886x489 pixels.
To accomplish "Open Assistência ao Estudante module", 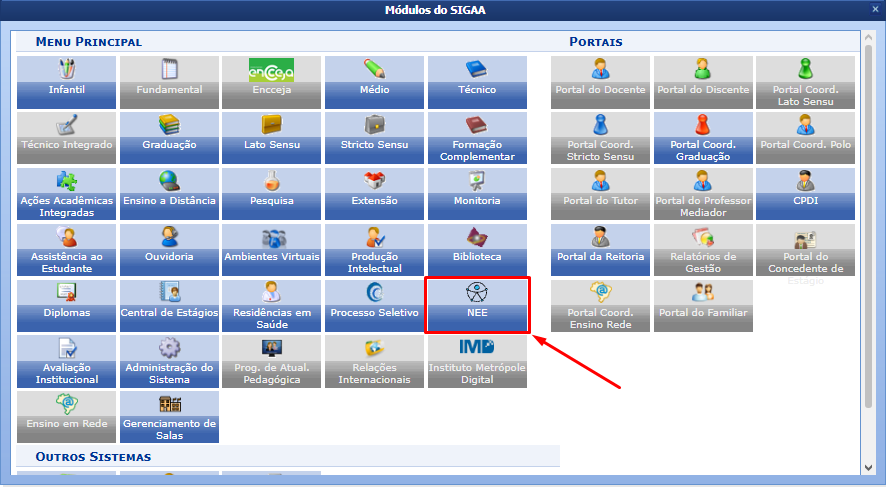I will 66,250.
